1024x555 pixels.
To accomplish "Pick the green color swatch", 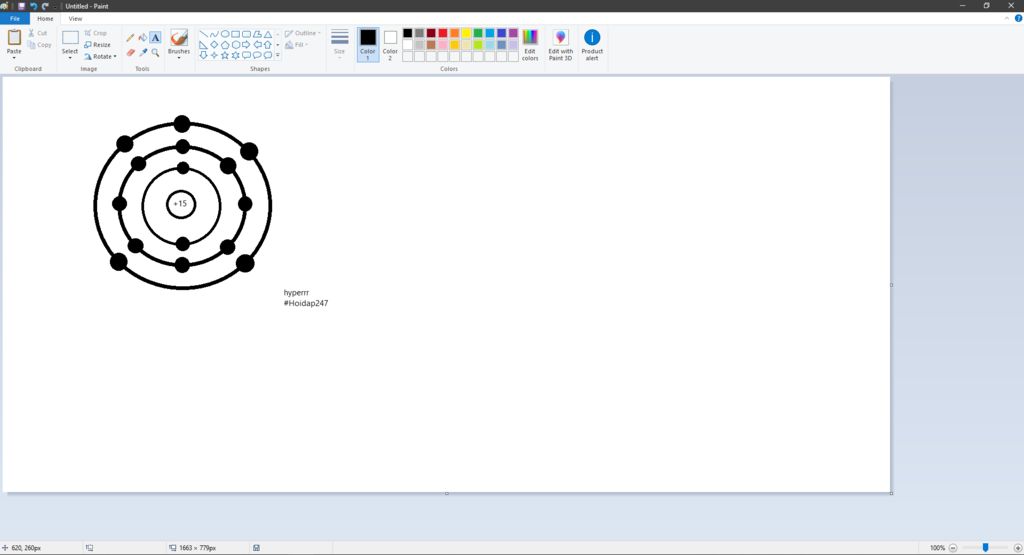I will click(x=478, y=33).
